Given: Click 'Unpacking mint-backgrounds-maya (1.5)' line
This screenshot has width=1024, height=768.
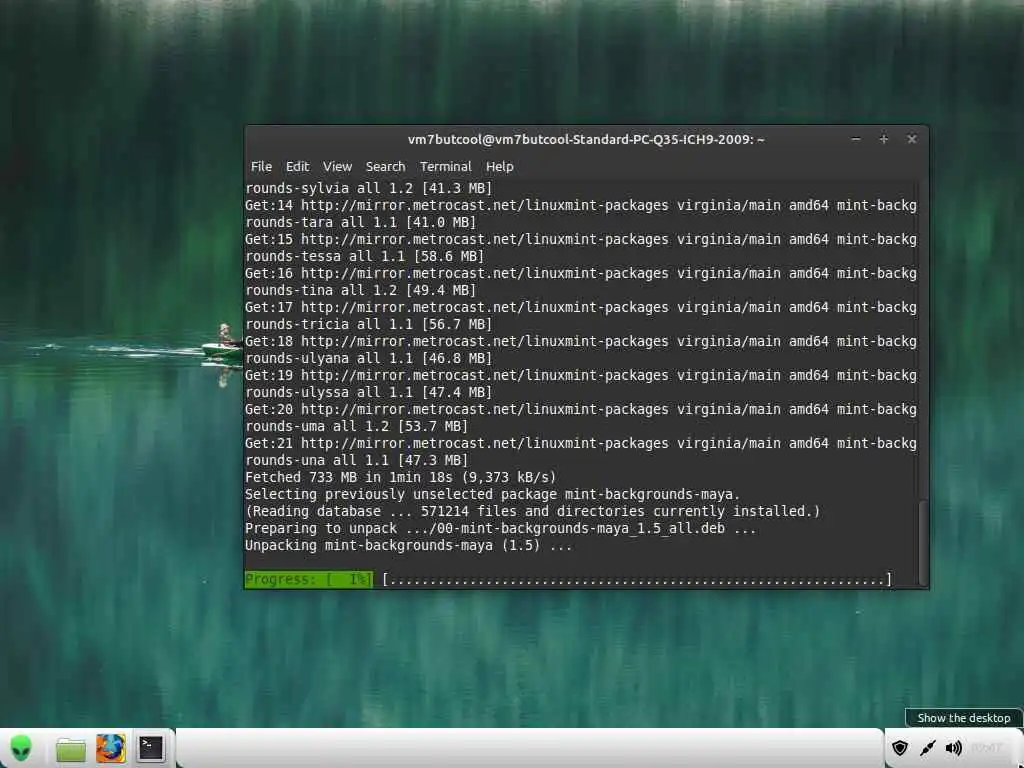Looking at the screenshot, I should (408, 545).
